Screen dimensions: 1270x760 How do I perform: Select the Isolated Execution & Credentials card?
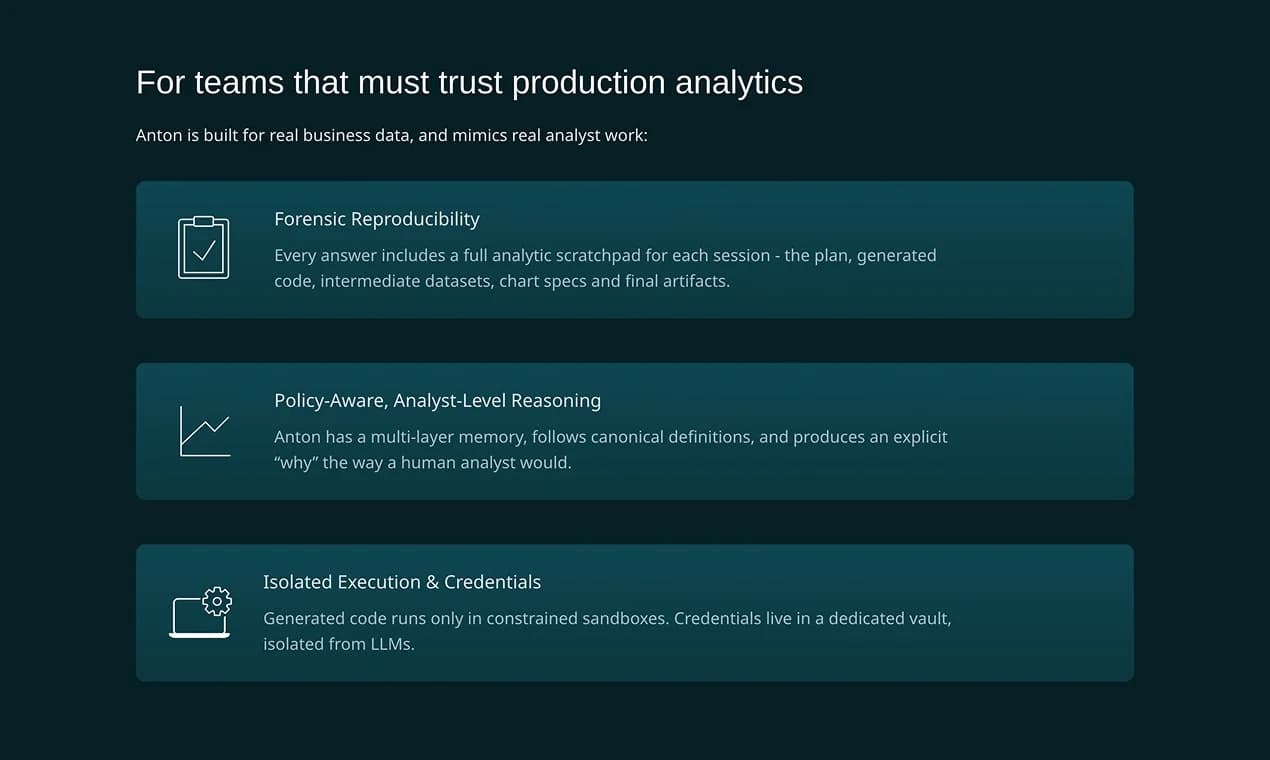[635, 612]
